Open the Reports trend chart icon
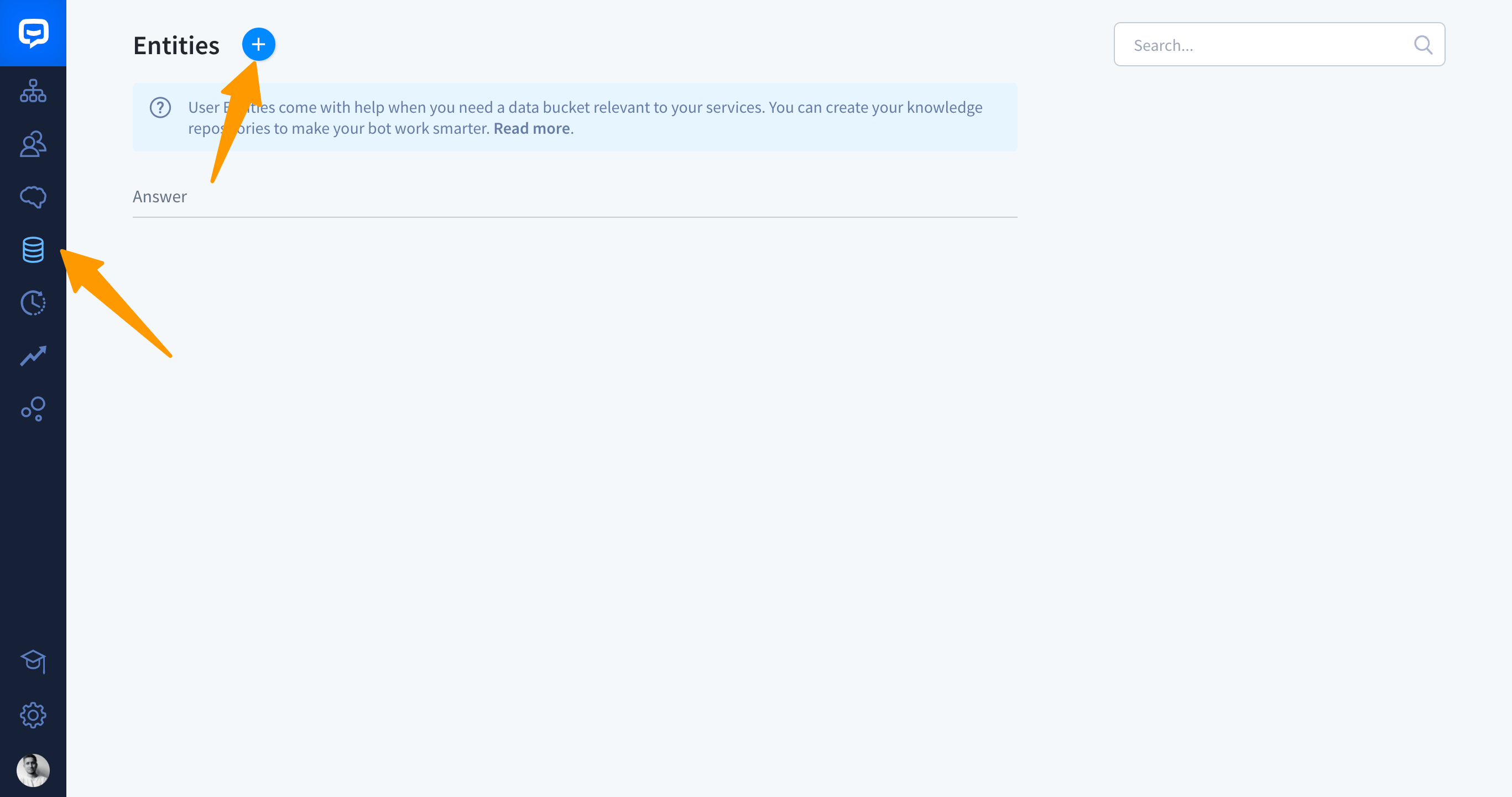 point(33,356)
